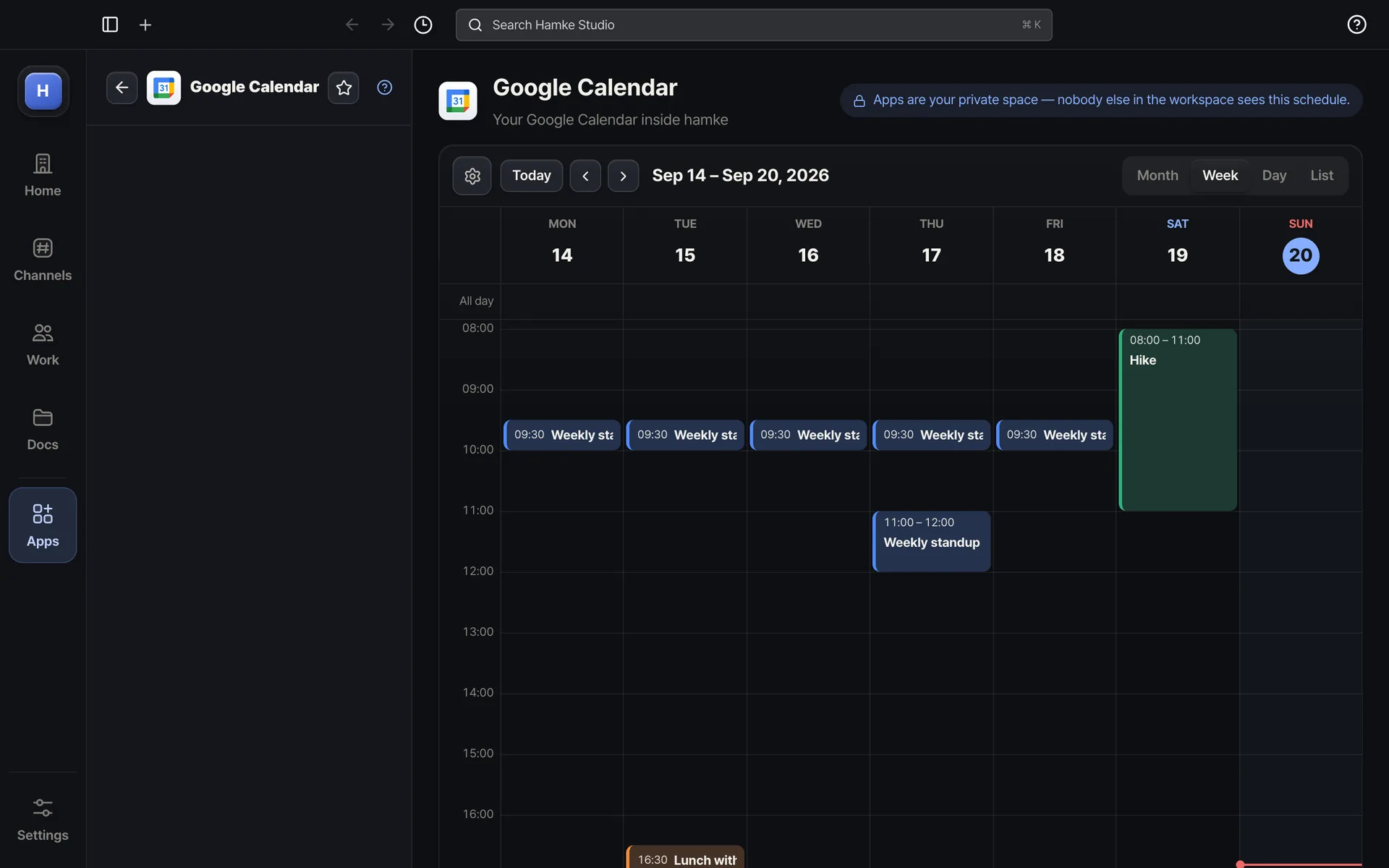Image resolution: width=1389 pixels, height=868 pixels.
Task: Open Thursday's 09:30 Weekly standup event
Action: click(x=932, y=435)
